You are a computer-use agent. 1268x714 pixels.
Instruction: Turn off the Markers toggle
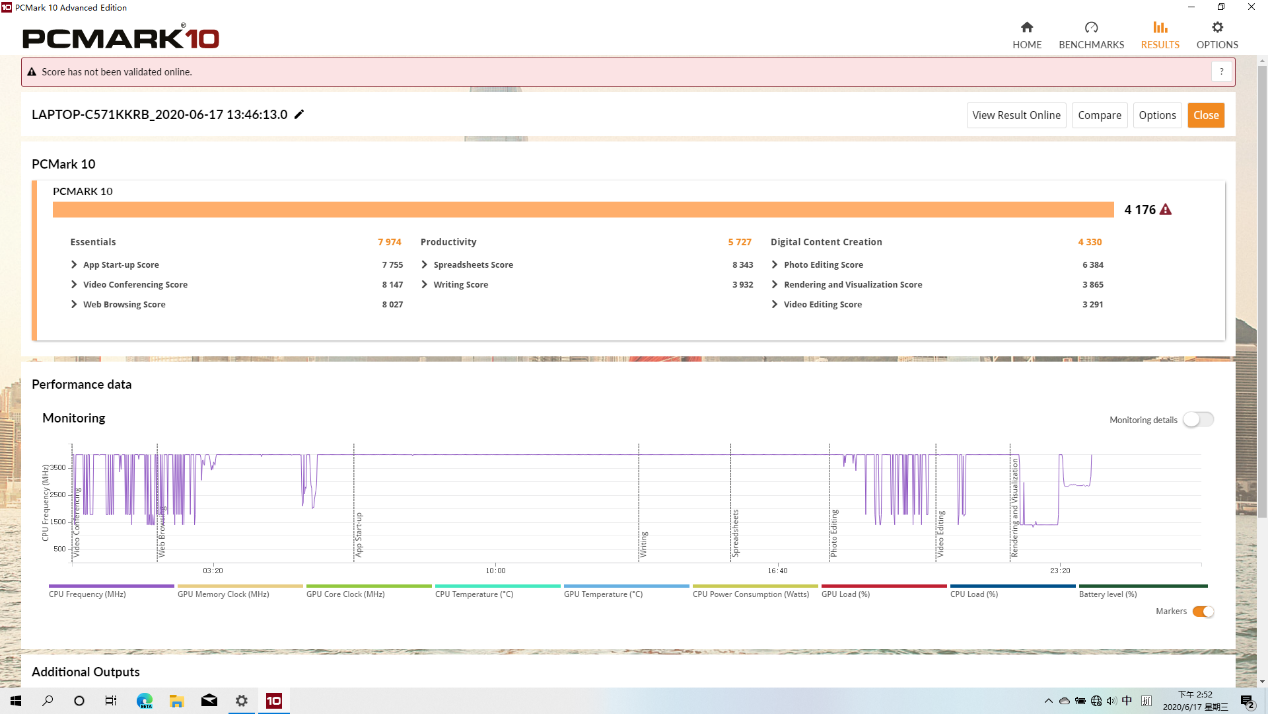[x=1203, y=611]
